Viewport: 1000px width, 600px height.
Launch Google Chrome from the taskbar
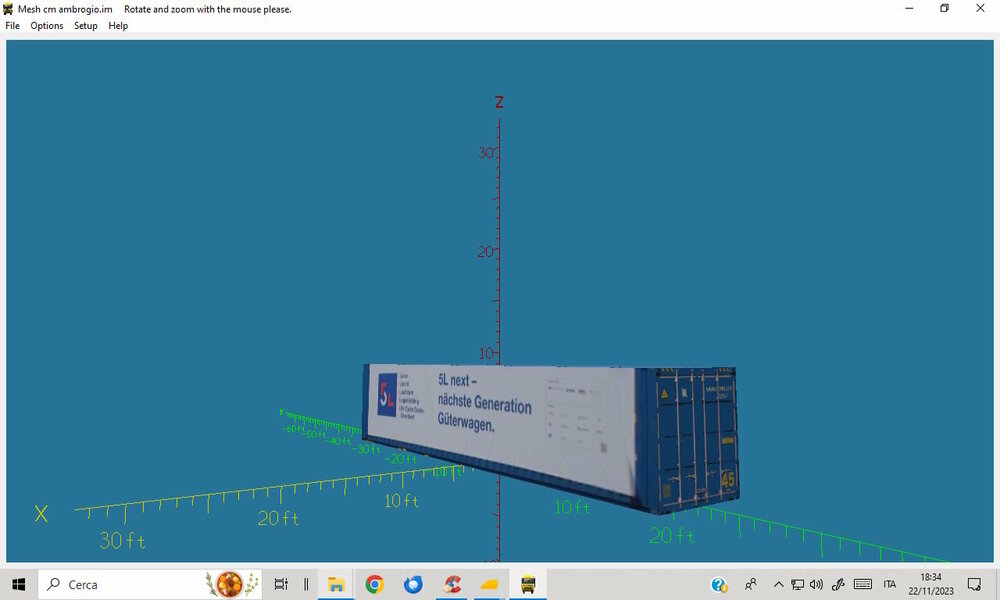374,584
